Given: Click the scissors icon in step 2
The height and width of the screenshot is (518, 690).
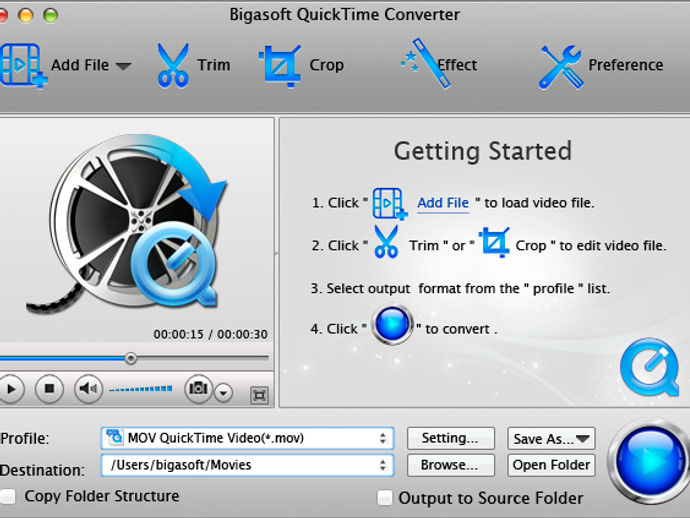Looking at the screenshot, I should click(386, 242).
